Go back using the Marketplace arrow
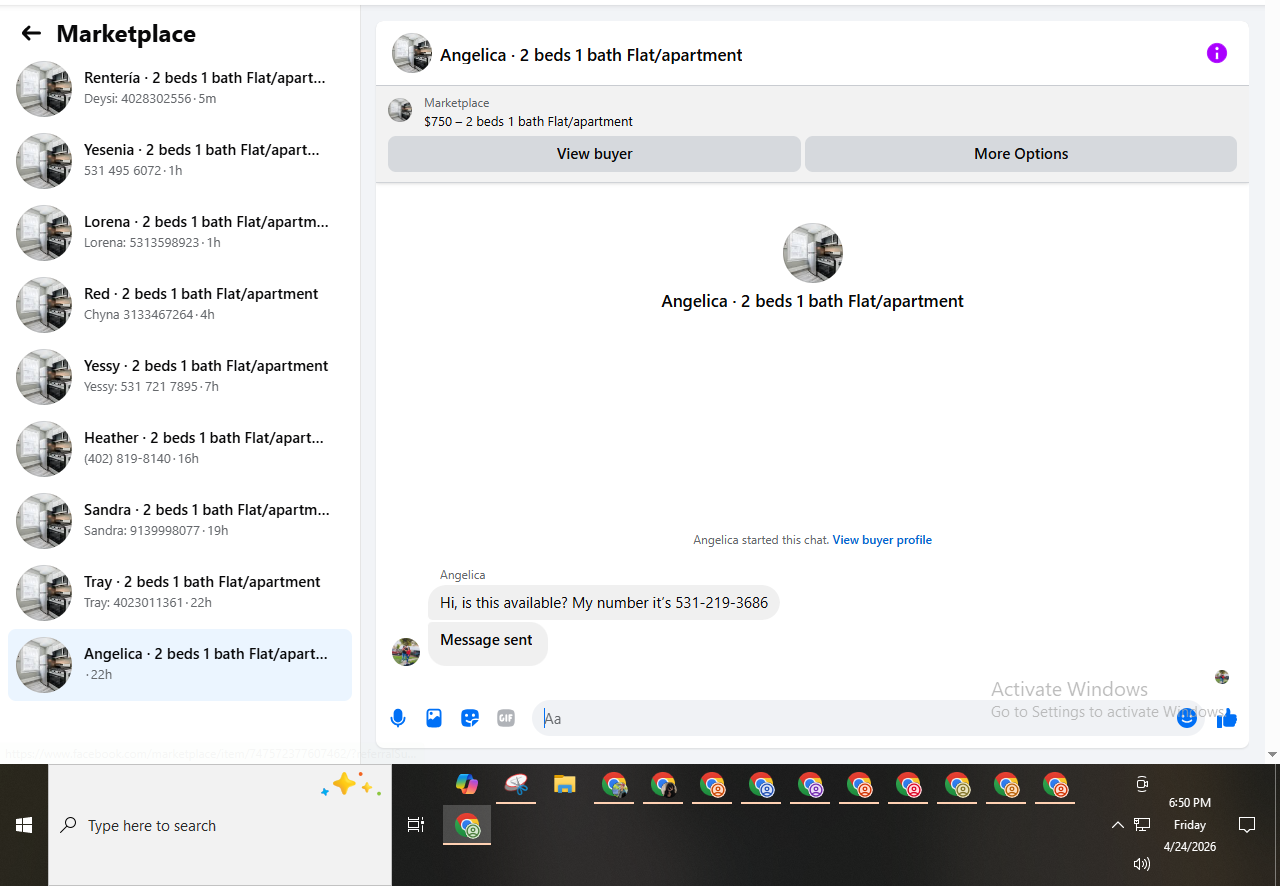This screenshot has width=1280, height=886. pyautogui.click(x=31, y=34)
